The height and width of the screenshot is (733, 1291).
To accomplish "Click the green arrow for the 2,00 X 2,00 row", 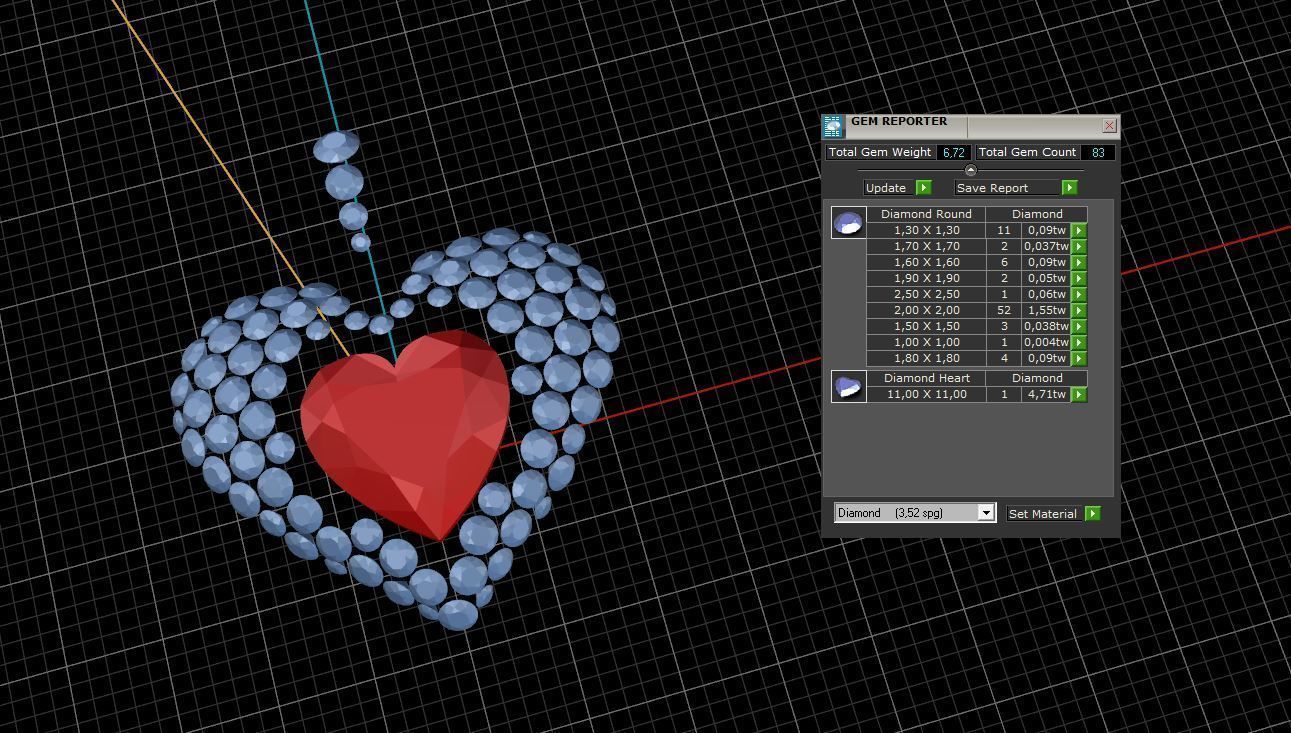I will [1079, 310].
